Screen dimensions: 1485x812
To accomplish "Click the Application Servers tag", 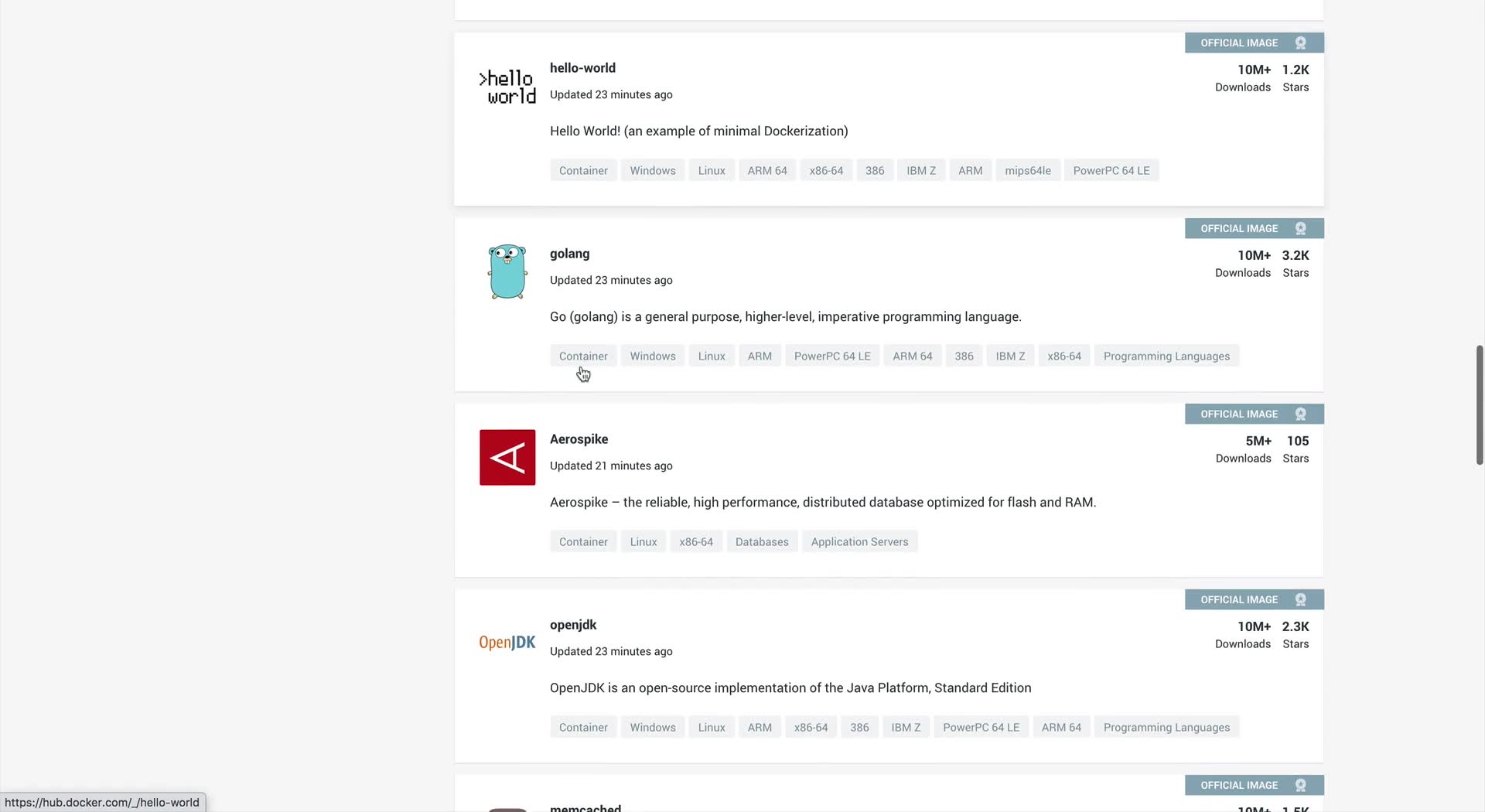I will coord(859,542).
